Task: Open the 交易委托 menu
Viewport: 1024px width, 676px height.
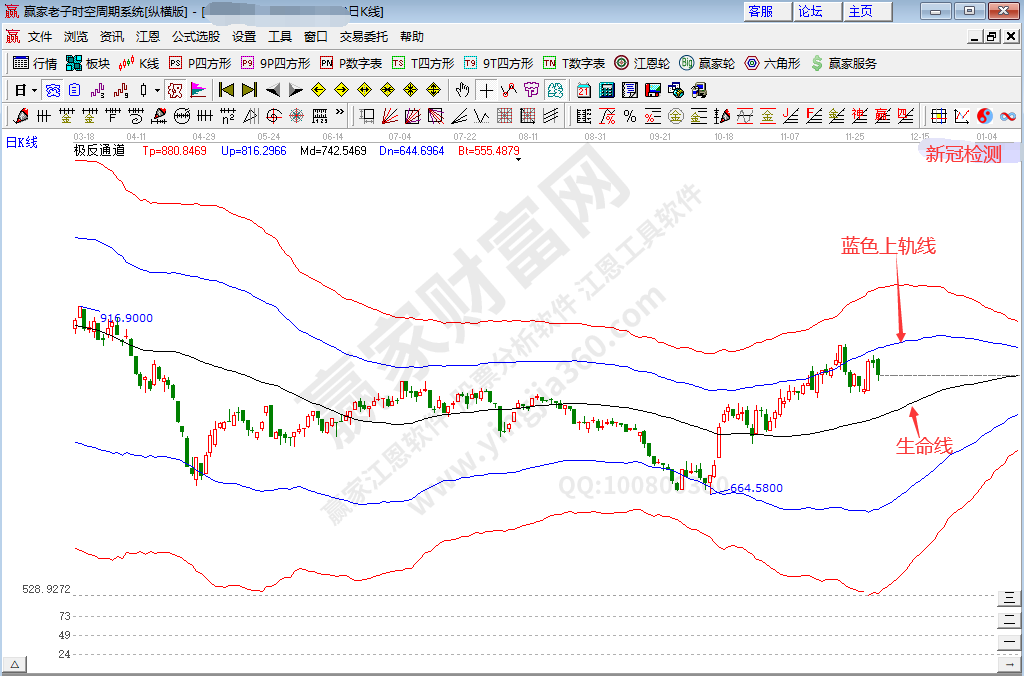Action: pos(364,36)
